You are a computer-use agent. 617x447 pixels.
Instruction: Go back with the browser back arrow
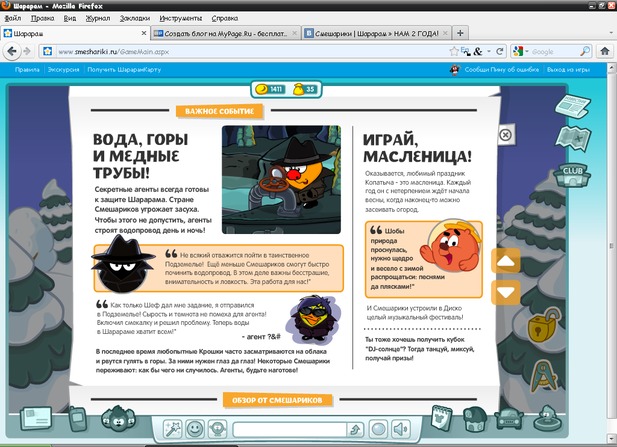(12, 51)
